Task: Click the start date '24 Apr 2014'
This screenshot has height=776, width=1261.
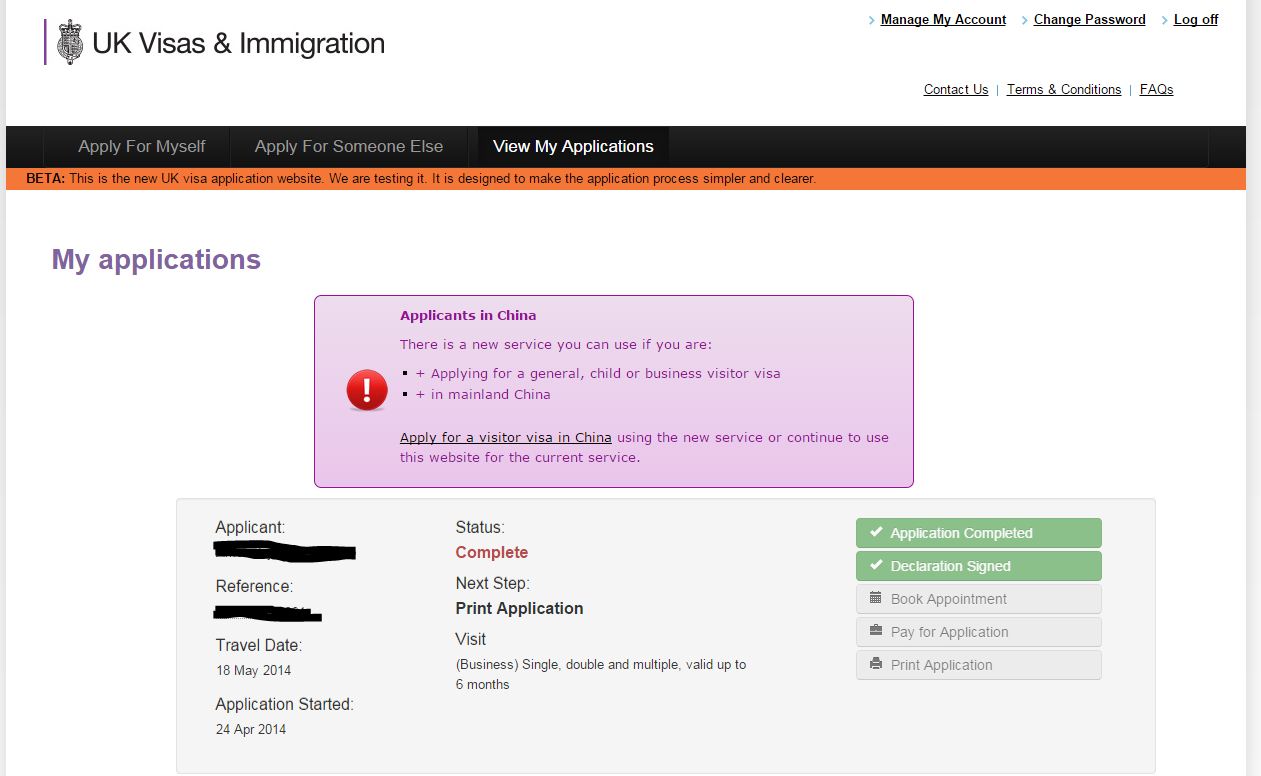Action: [x=251, y=729]
